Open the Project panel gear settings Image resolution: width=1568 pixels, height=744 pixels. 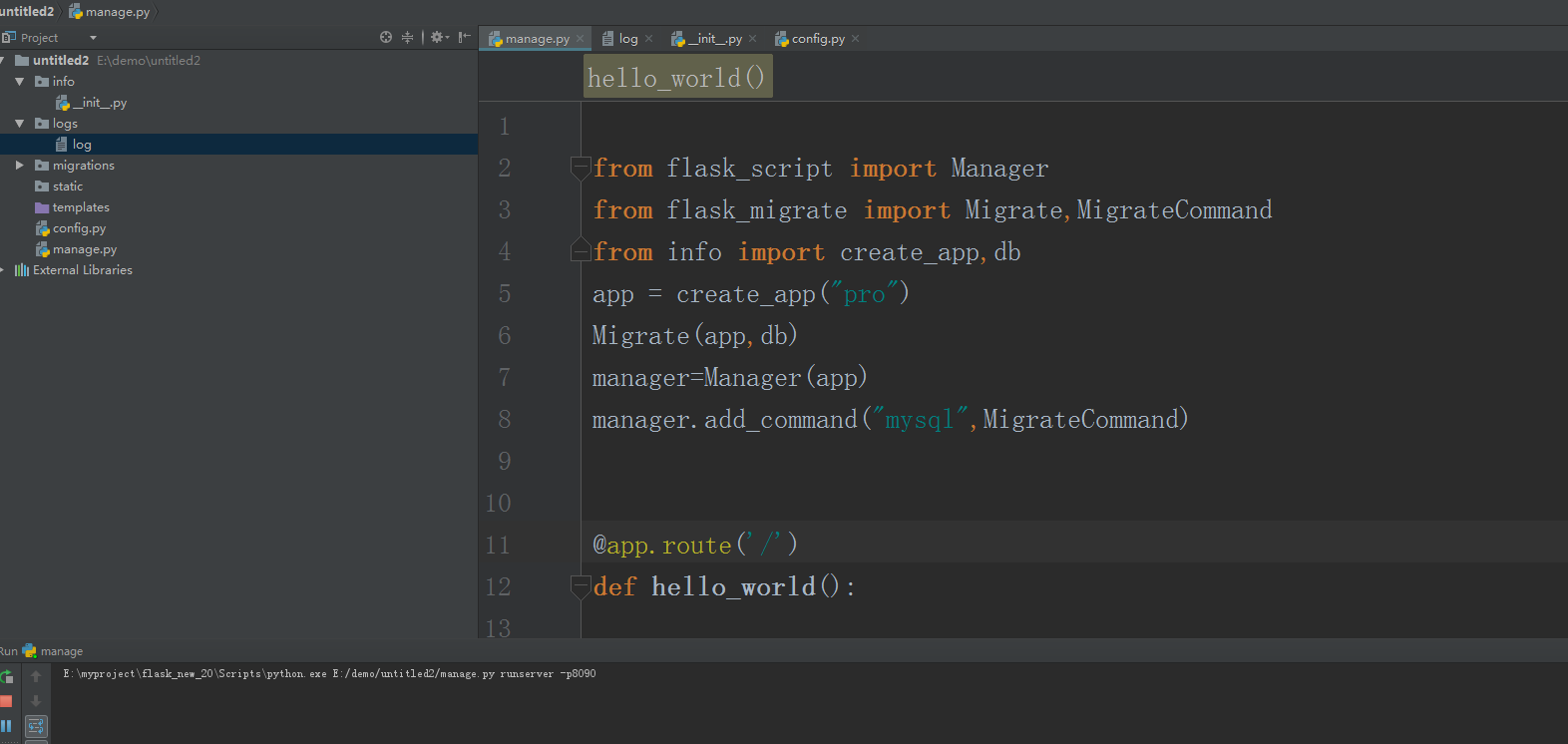439,37
